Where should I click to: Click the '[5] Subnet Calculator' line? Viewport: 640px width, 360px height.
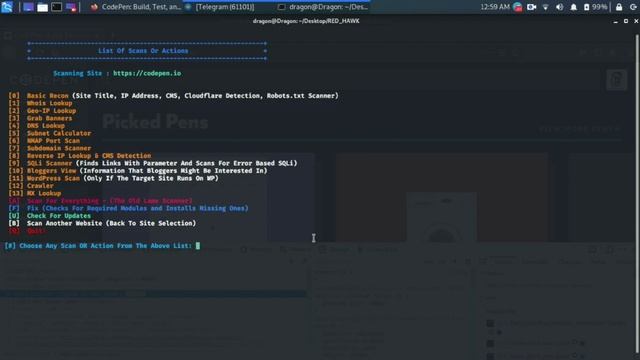coord(49,133)
